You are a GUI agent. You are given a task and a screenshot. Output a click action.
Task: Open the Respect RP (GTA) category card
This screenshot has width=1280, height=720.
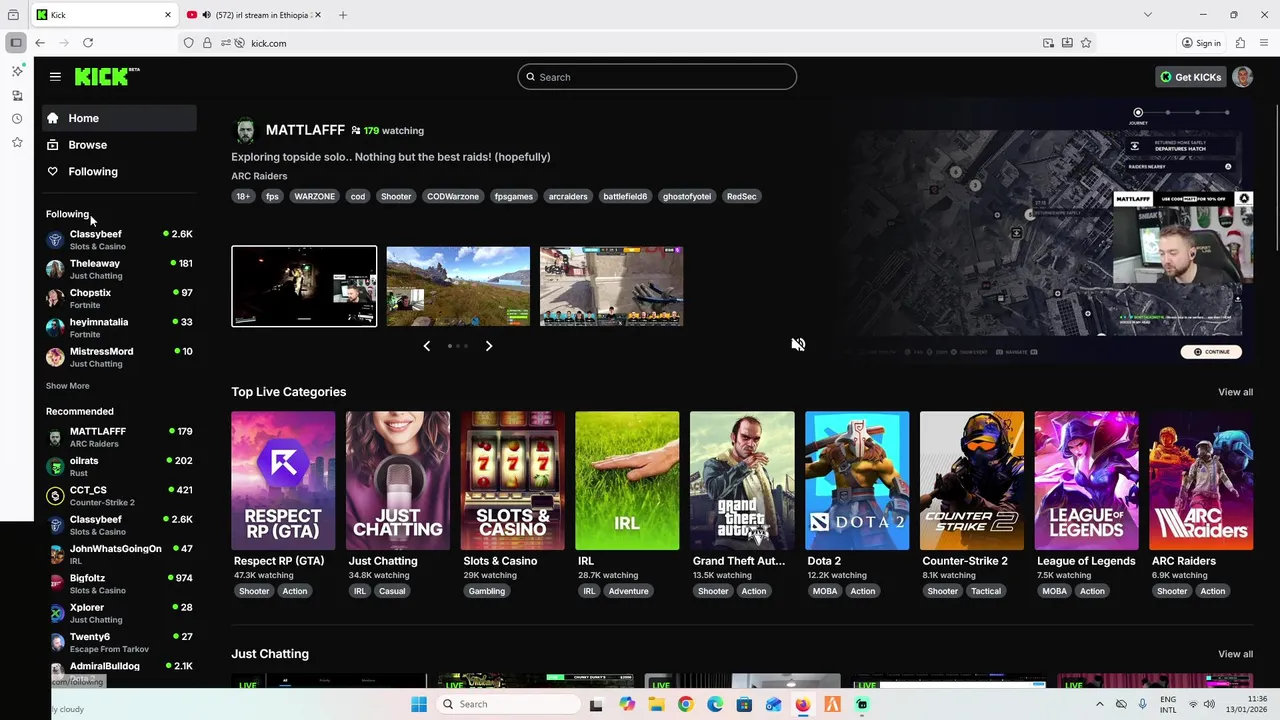pyautogui.click(x=283, y=481)
